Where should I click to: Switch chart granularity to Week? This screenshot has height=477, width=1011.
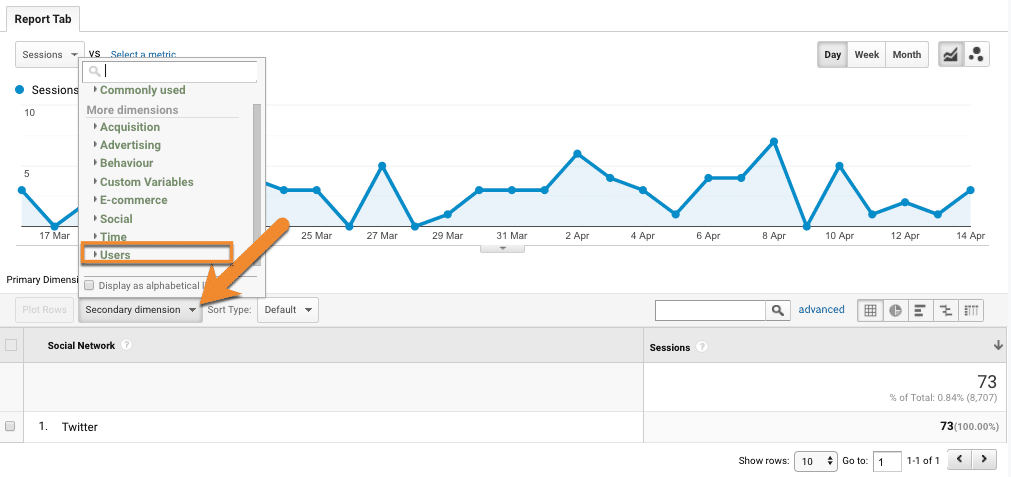(x=867, y=55)
